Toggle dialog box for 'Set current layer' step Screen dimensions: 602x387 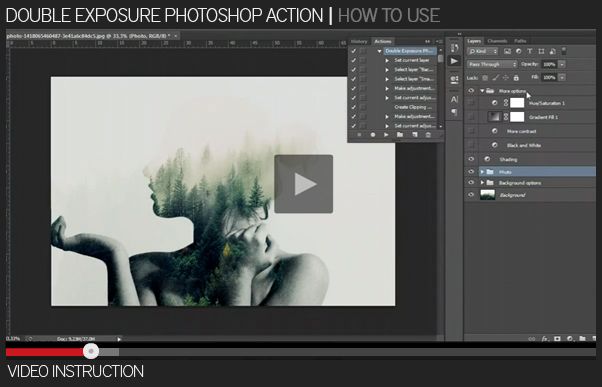(363, 60)
